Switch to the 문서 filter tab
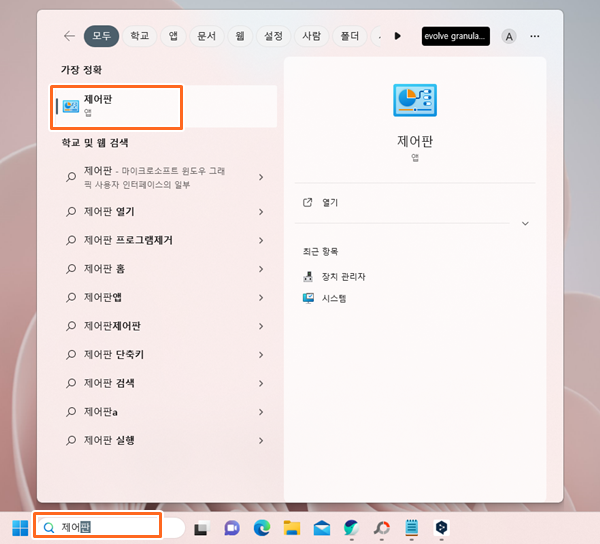The image size is (600, 544). 207,36
